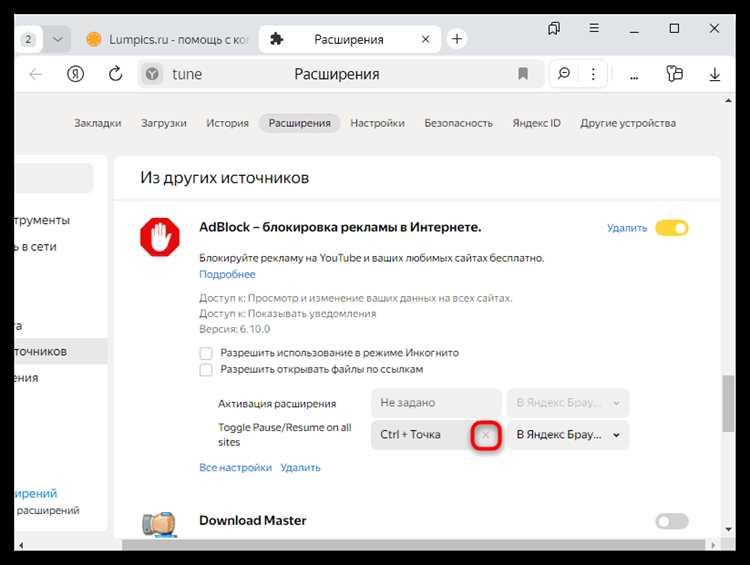Image resolution: width=750 pixels, height=565 pixels.
Task: Open the Яндекс ID section
Action: pos(536,123)
